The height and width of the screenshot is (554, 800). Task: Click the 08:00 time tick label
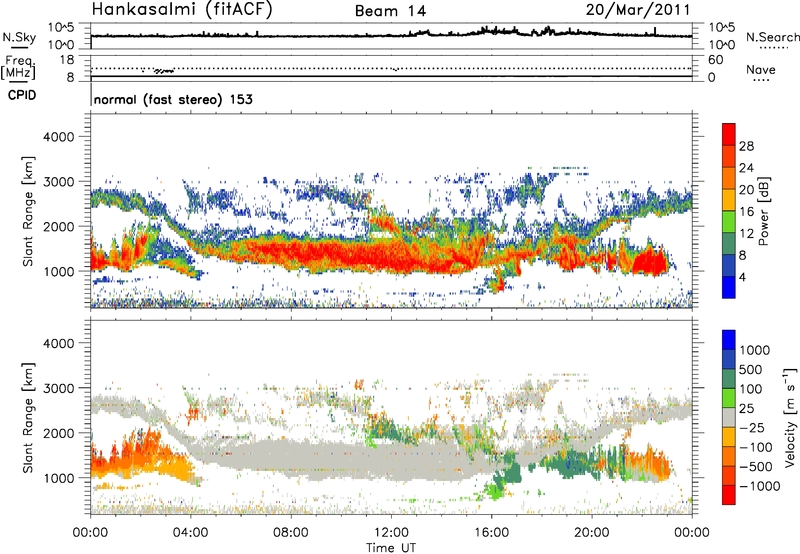pyautogui.click(x=290, y=533)
